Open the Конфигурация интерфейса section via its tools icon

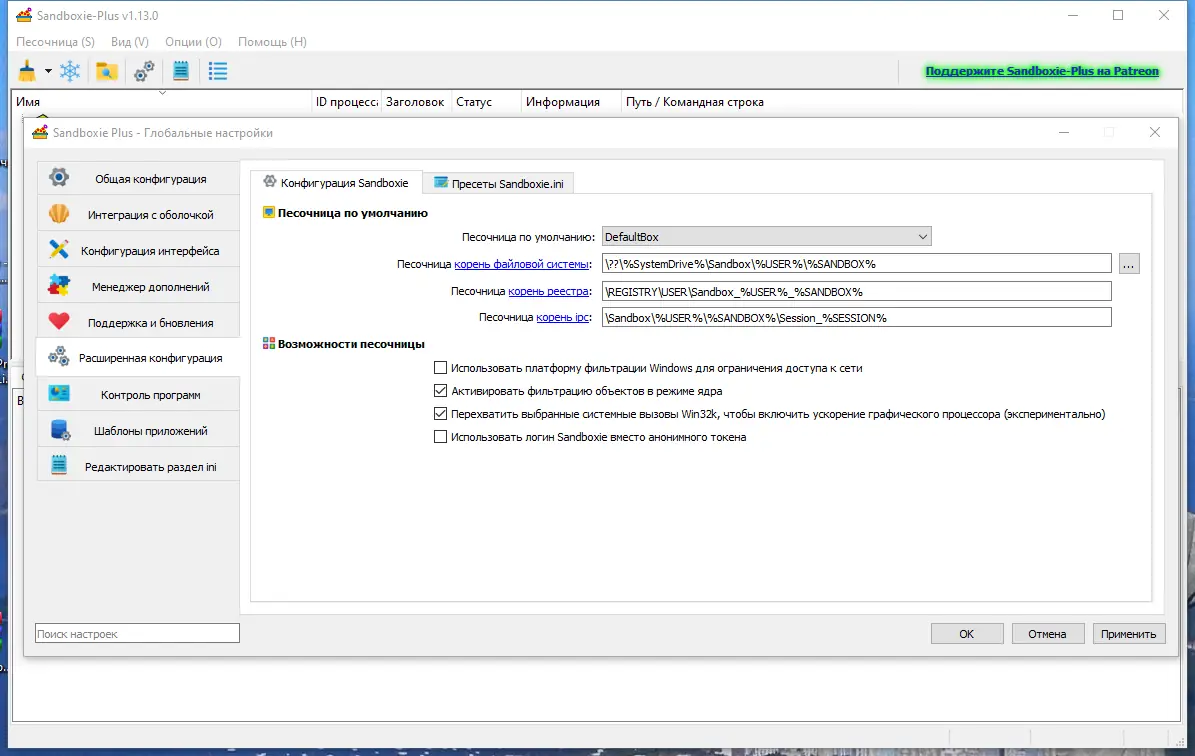(x=59, y=250)
